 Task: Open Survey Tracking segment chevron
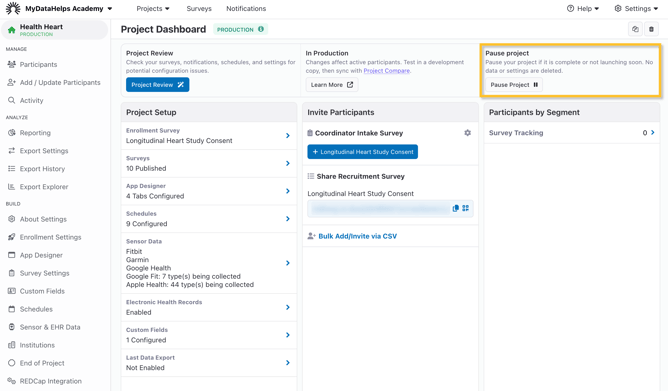pyautogui.click(x=653, y=132)
